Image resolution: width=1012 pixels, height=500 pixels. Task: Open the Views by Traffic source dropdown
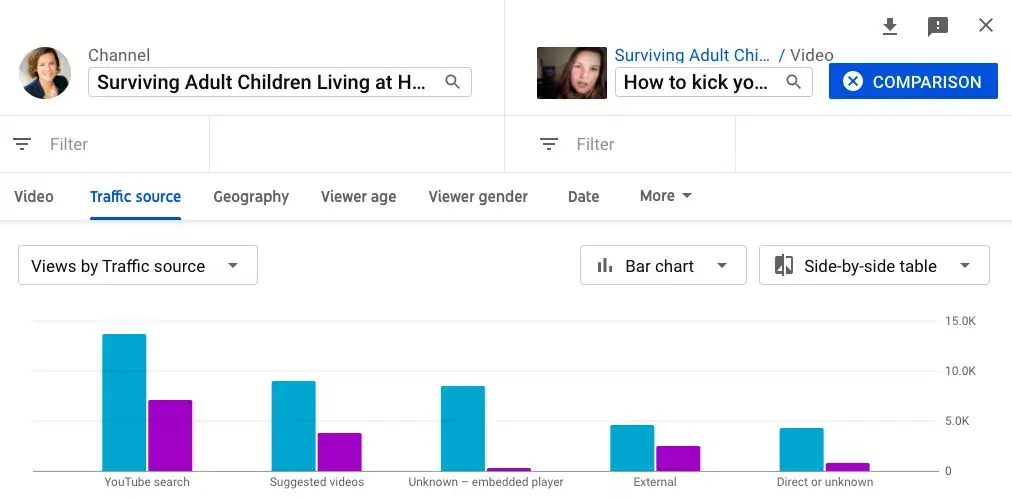(x=137, y=266)
